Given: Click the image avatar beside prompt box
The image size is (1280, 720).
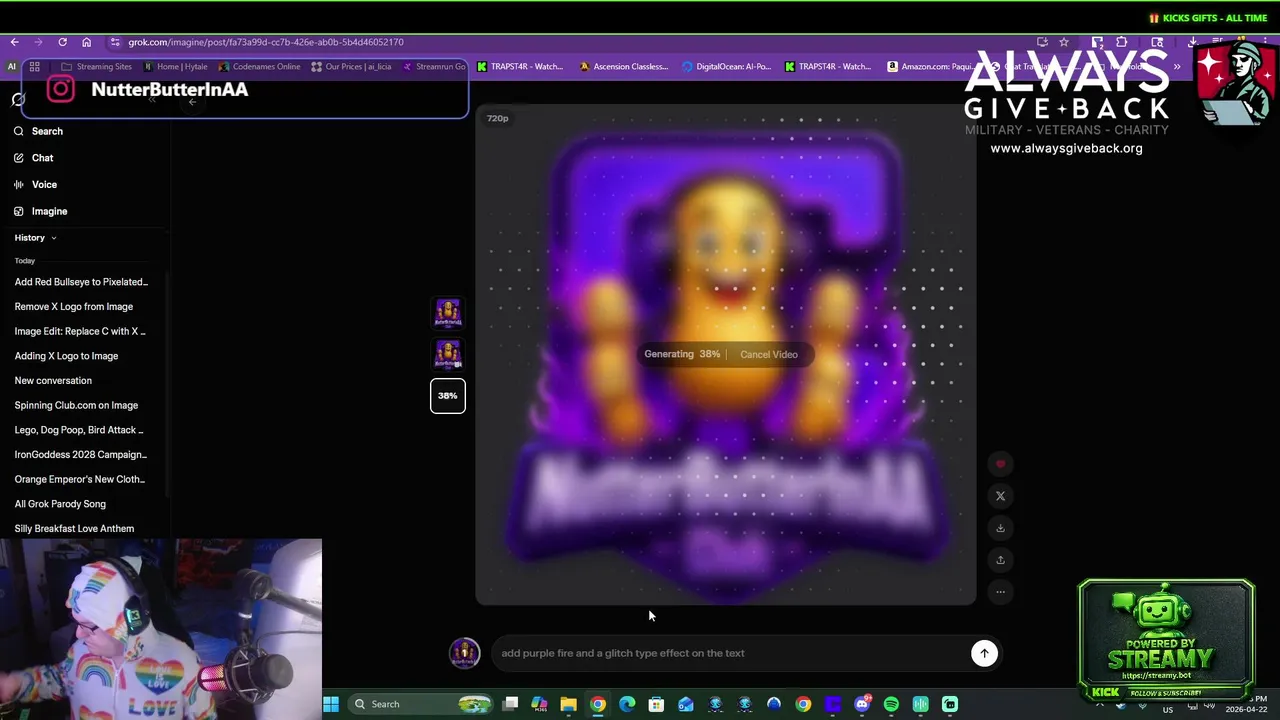Looking at the screenshot, I should coord(464,653).
